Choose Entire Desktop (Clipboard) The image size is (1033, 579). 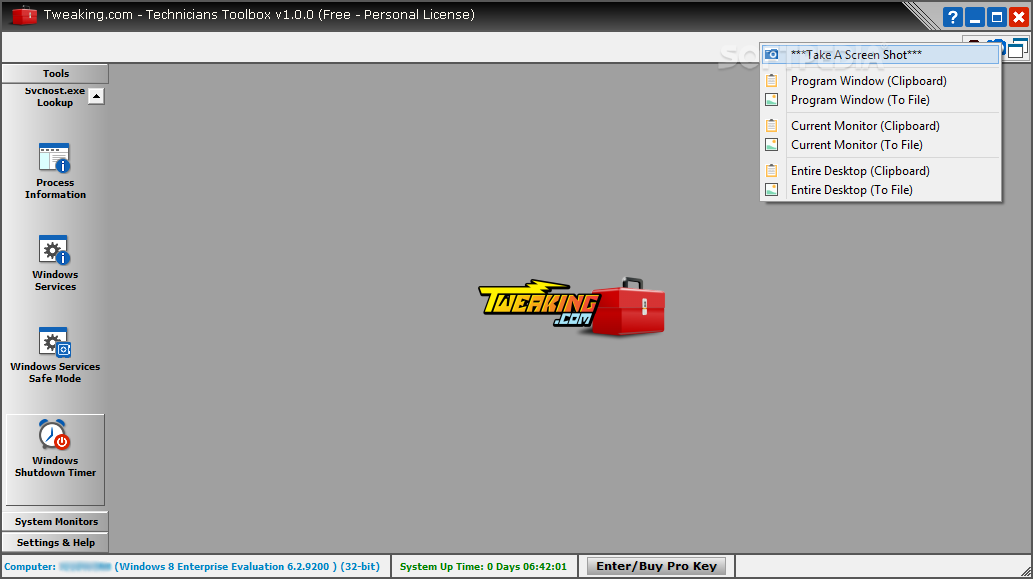[881, 171]
